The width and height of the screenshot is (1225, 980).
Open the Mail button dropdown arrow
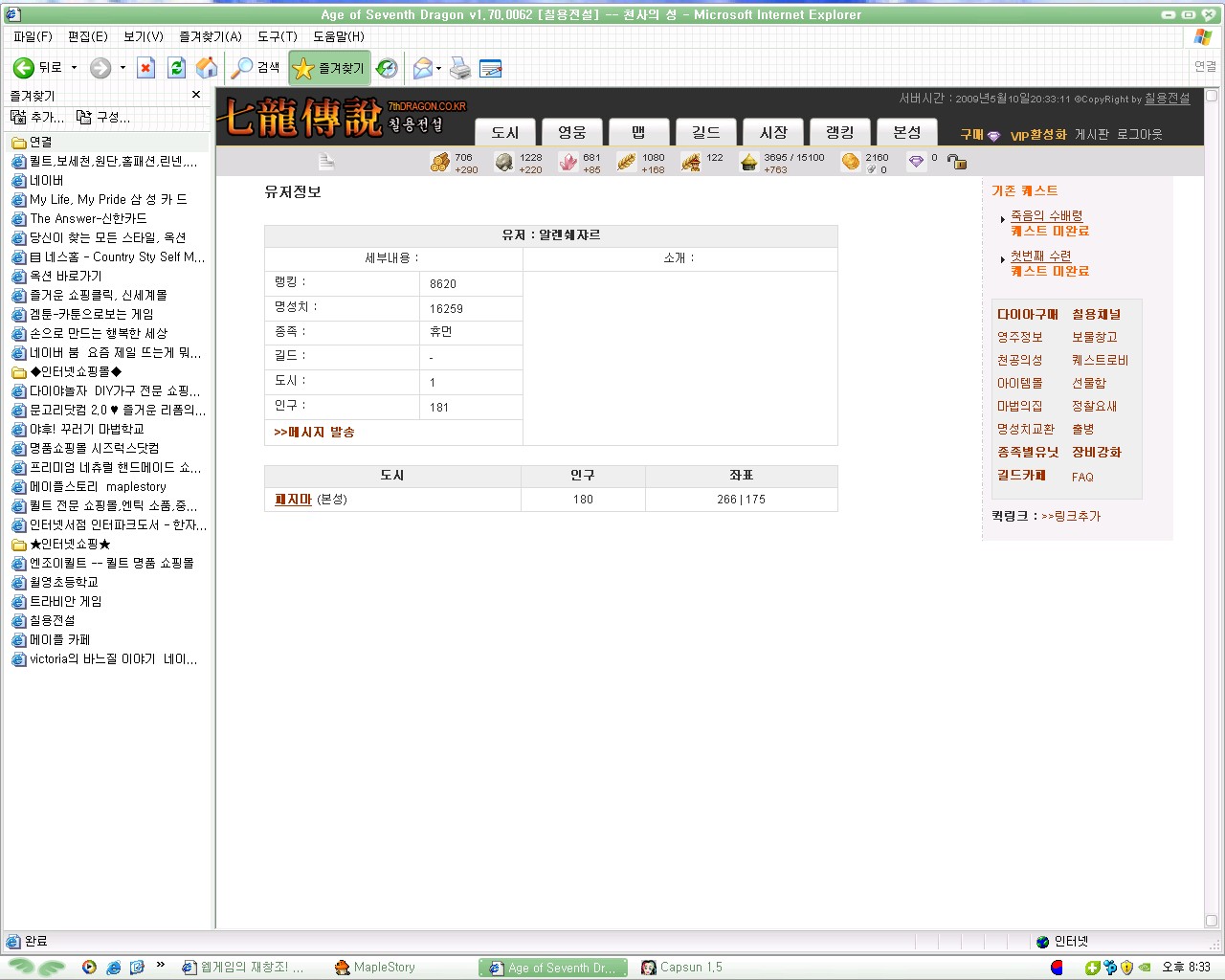tap(438, 68)
